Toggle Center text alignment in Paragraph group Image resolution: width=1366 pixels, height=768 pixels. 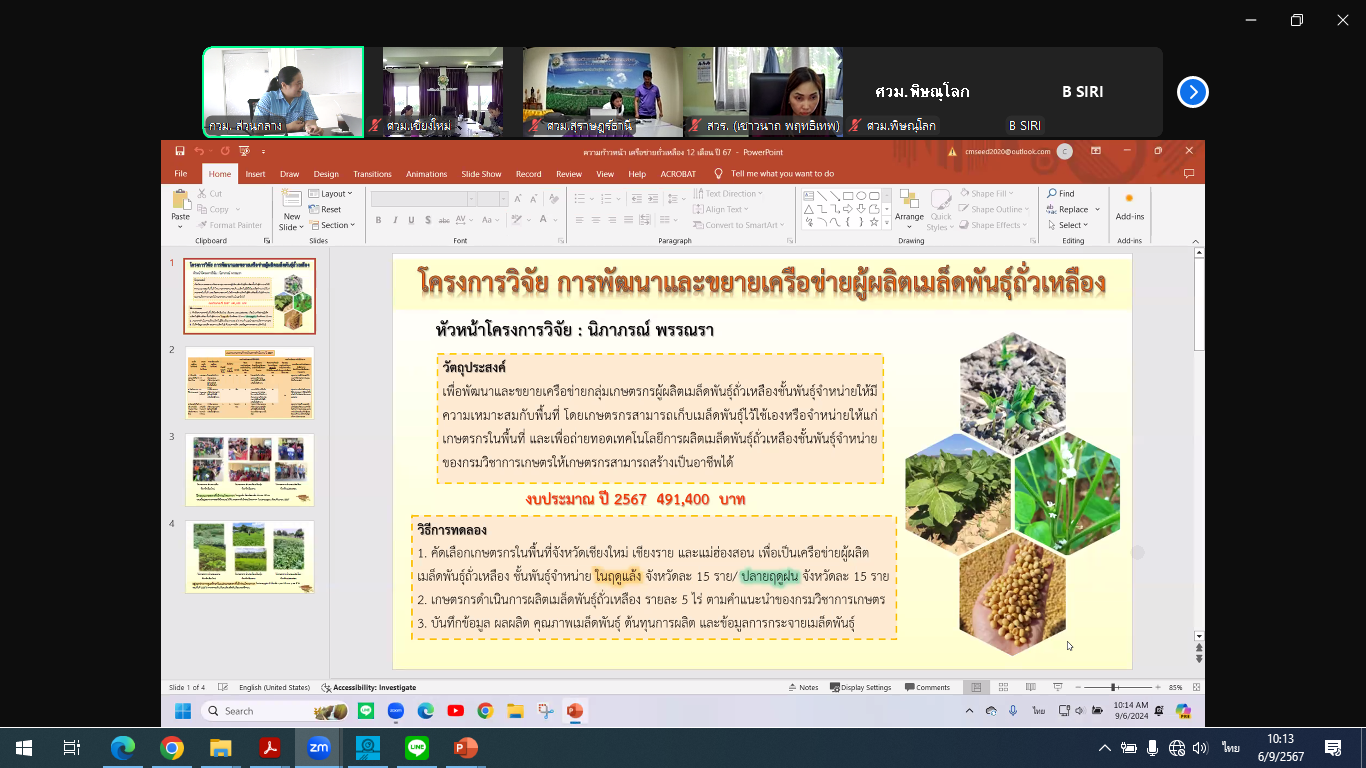pos(595,220)
